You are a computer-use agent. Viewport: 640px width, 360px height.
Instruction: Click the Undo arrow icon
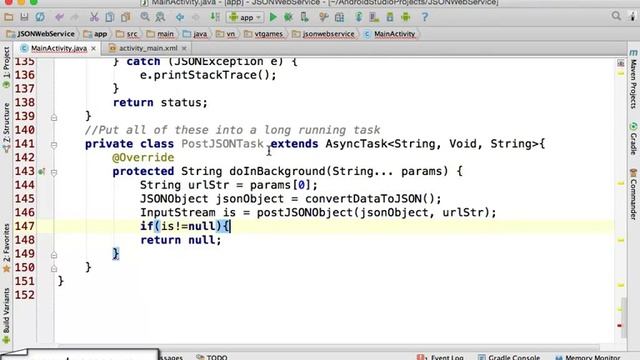[x=59, y=17]
